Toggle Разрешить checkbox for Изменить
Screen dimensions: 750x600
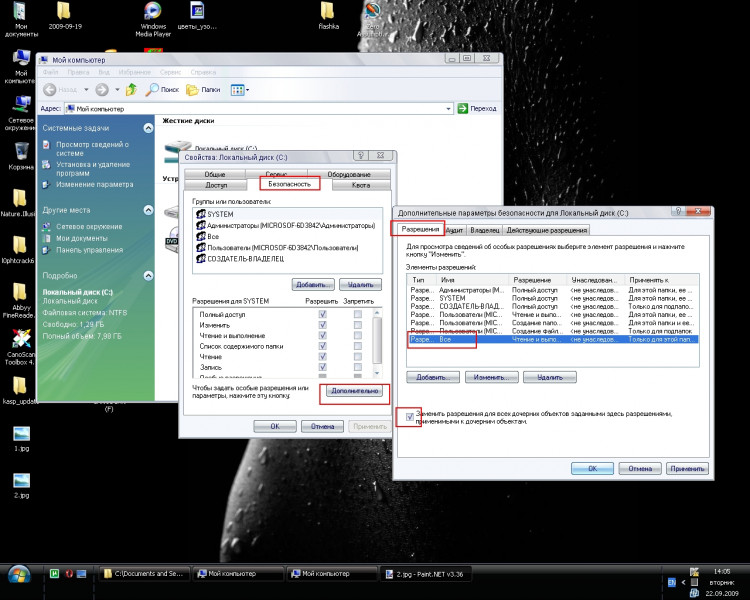click(x=322, y=325)
